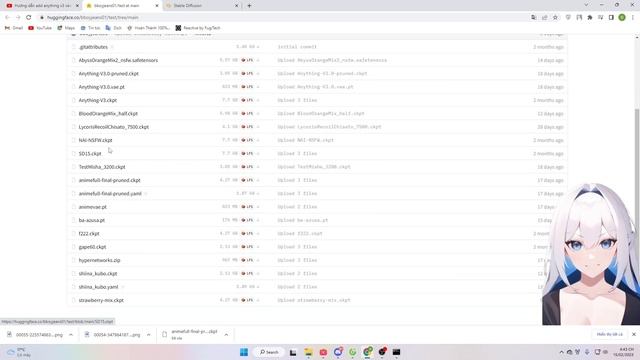Go back to the previous page

point(7,18)
